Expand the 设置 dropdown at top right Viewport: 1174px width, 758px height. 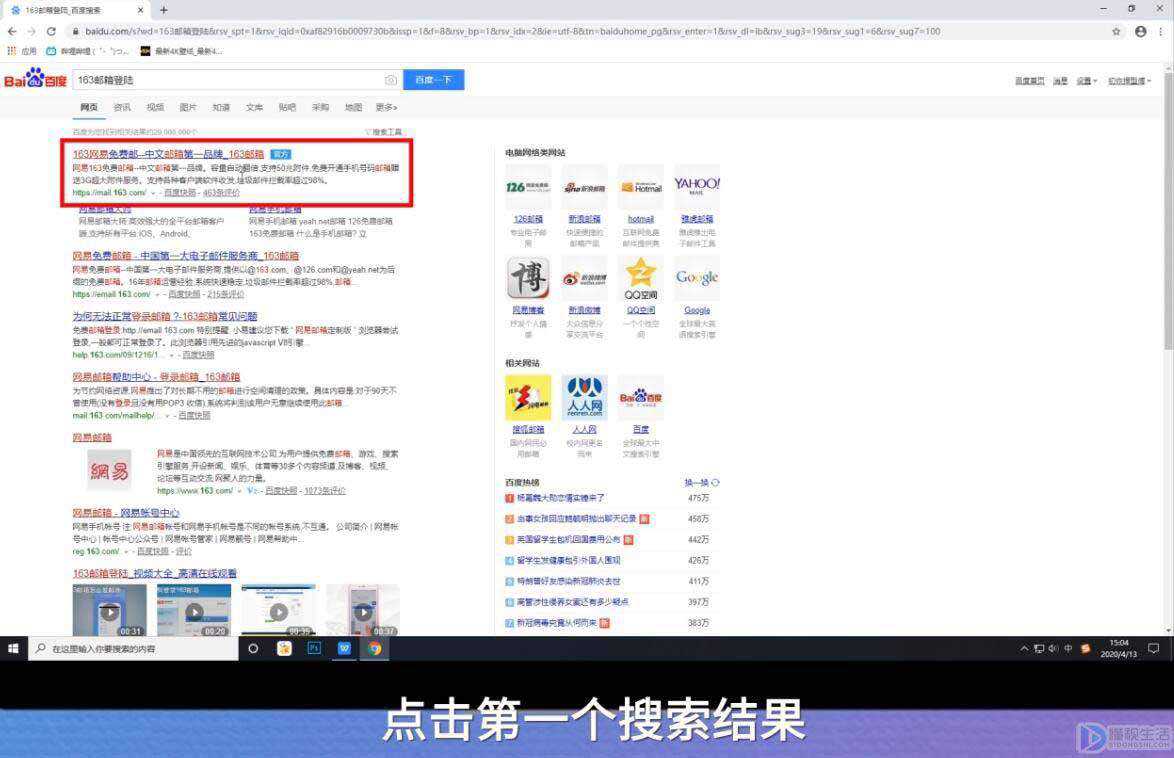pos(1086,81)
